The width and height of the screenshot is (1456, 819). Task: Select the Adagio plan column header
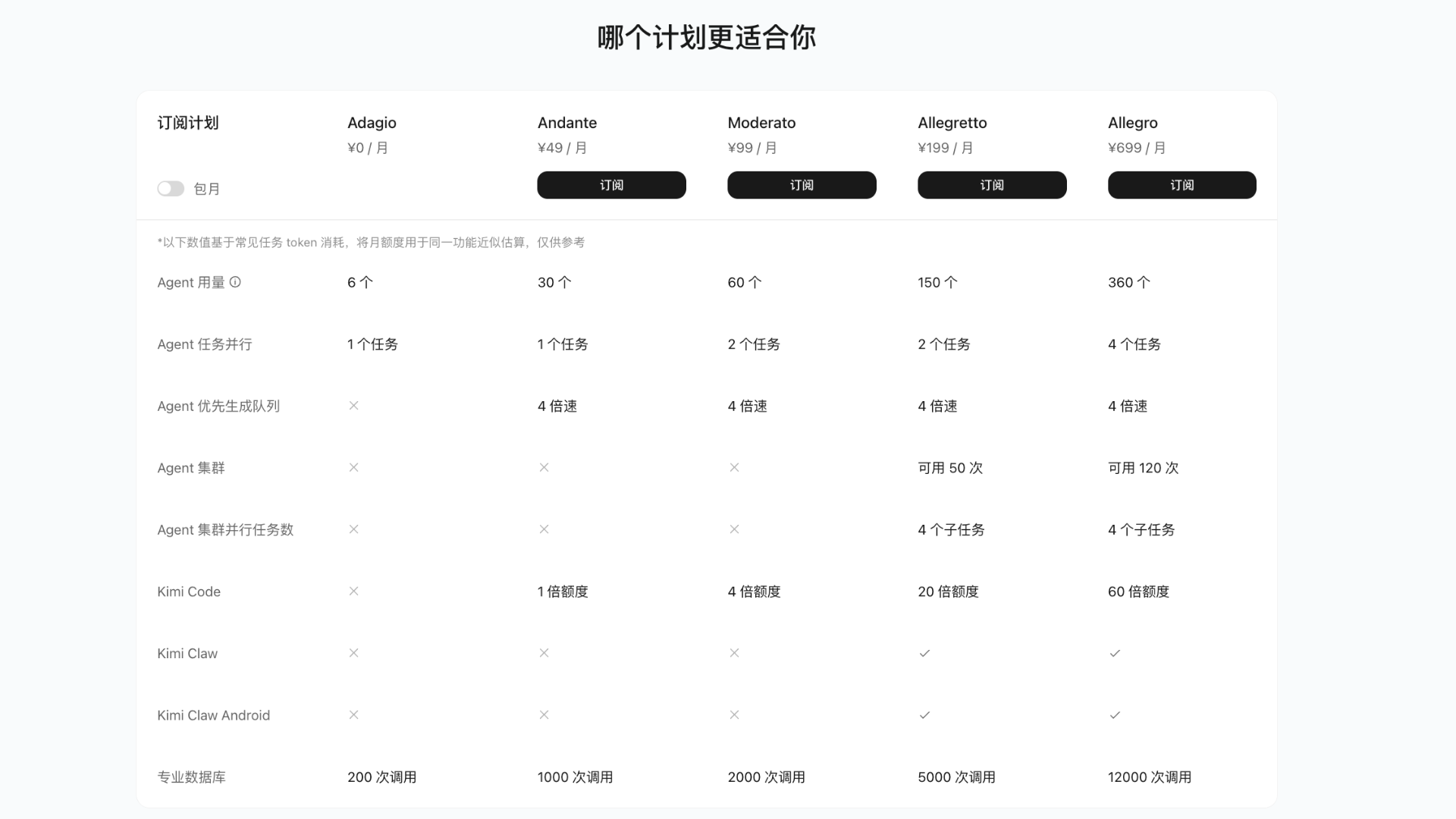click(x=371, y=122)
